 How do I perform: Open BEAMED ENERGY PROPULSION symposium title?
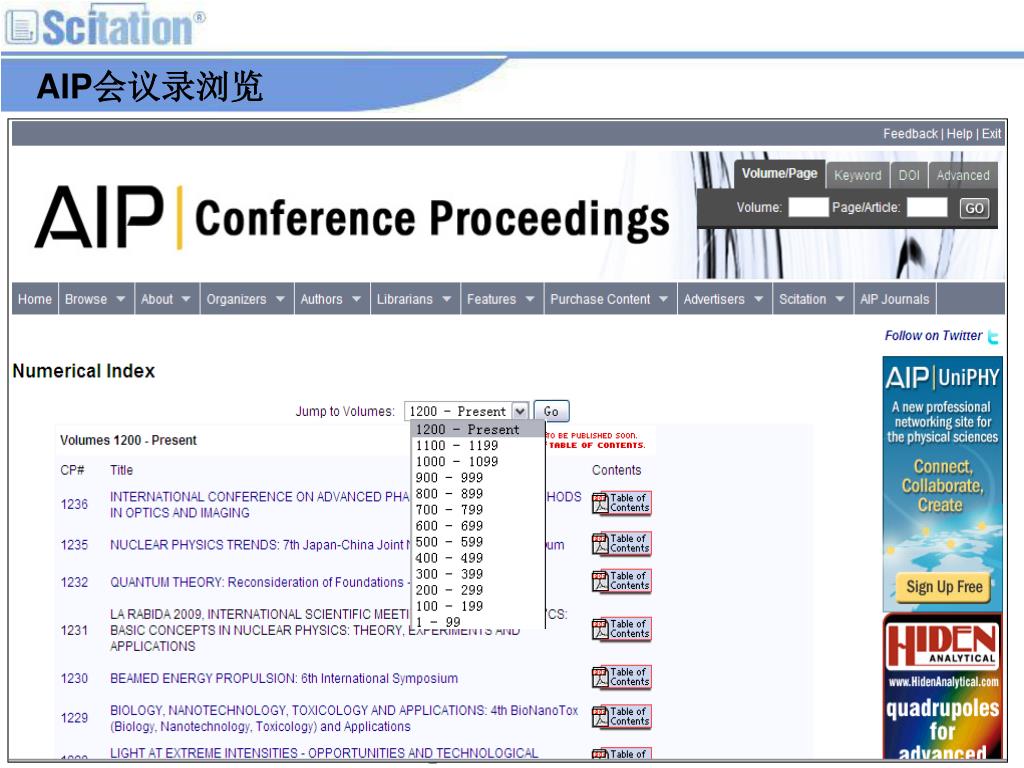284,679
